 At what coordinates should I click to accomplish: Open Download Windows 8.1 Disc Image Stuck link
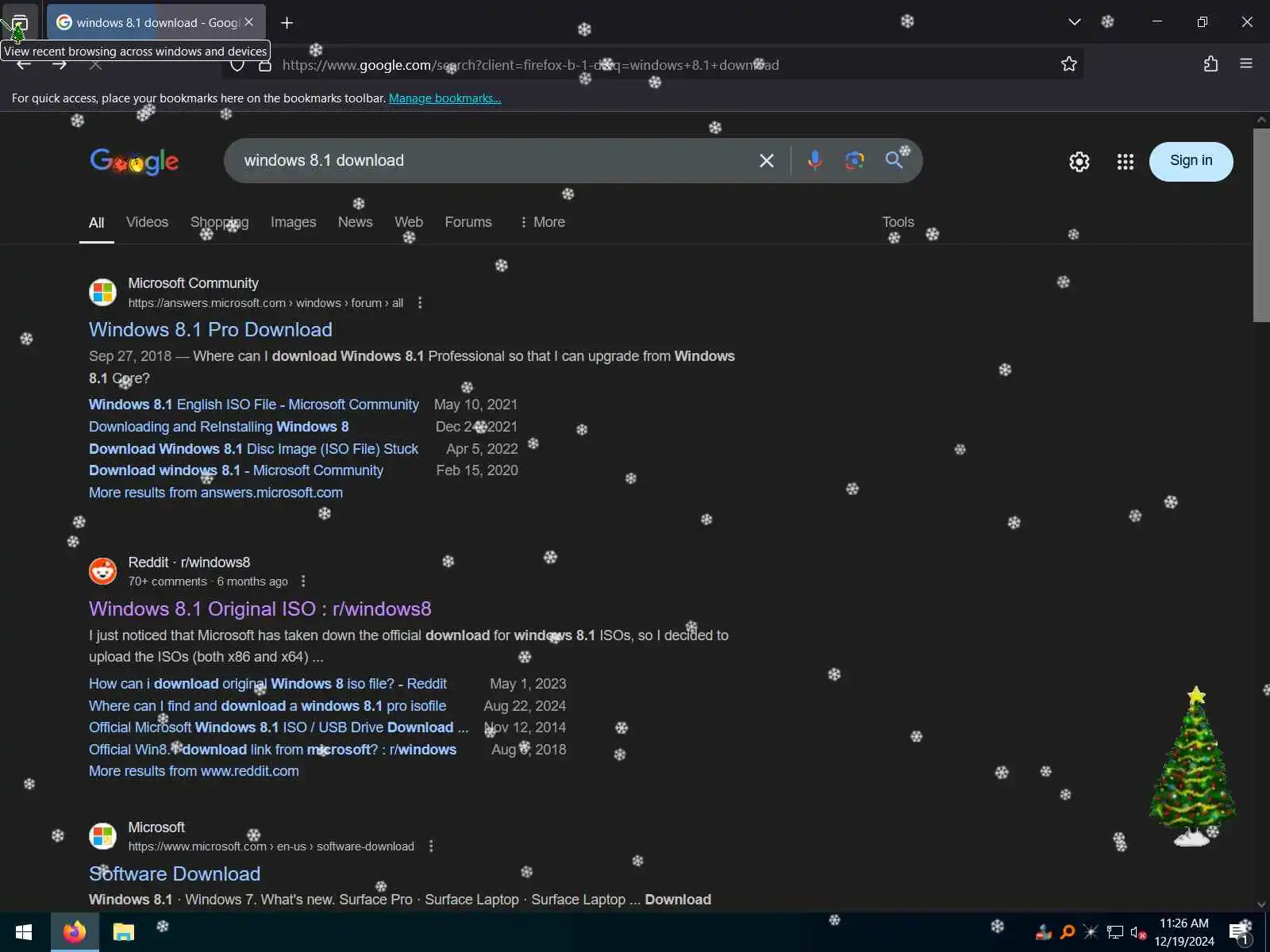[253, 449]
